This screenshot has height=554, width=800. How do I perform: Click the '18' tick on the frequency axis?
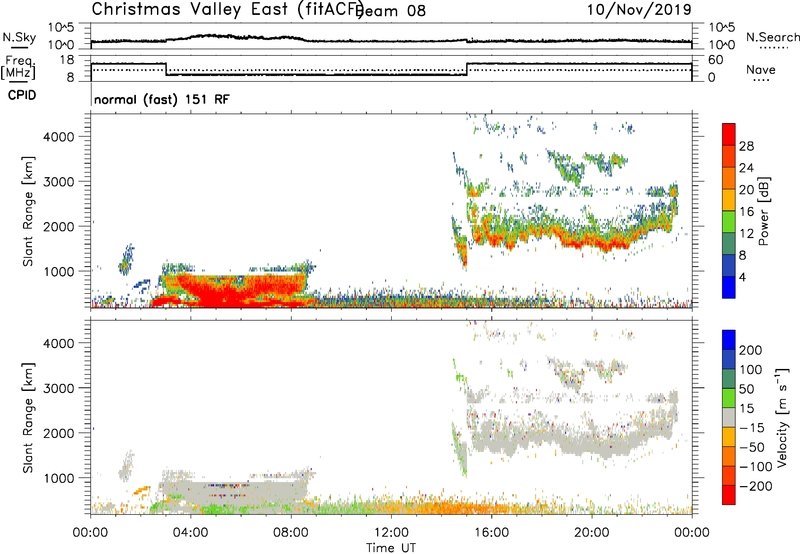pyautogui.click(x=67, y=60)
